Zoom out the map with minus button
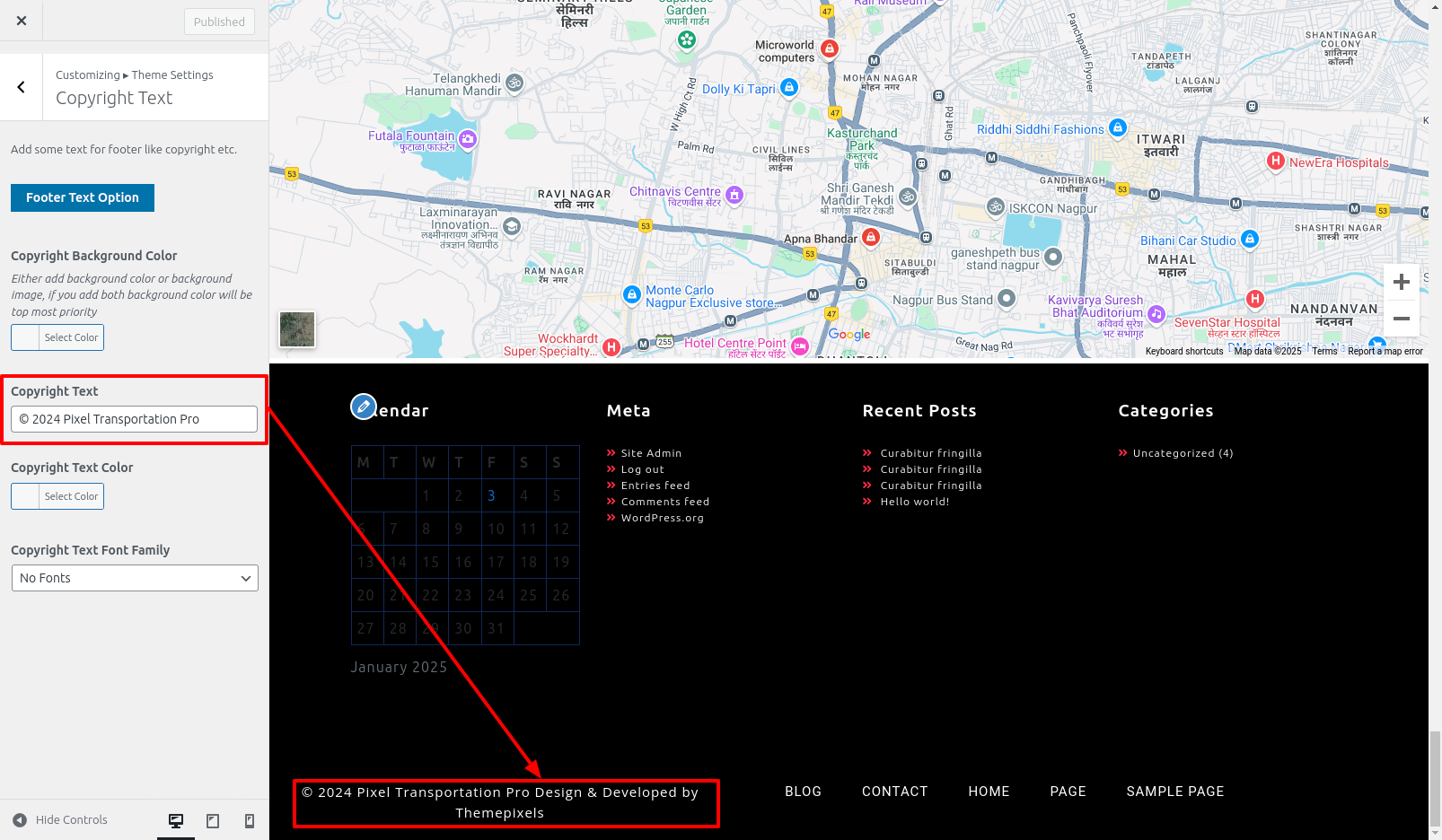Image resolution: width=1442 pixels, height=840 pixels. click(x=1401, y=319)
